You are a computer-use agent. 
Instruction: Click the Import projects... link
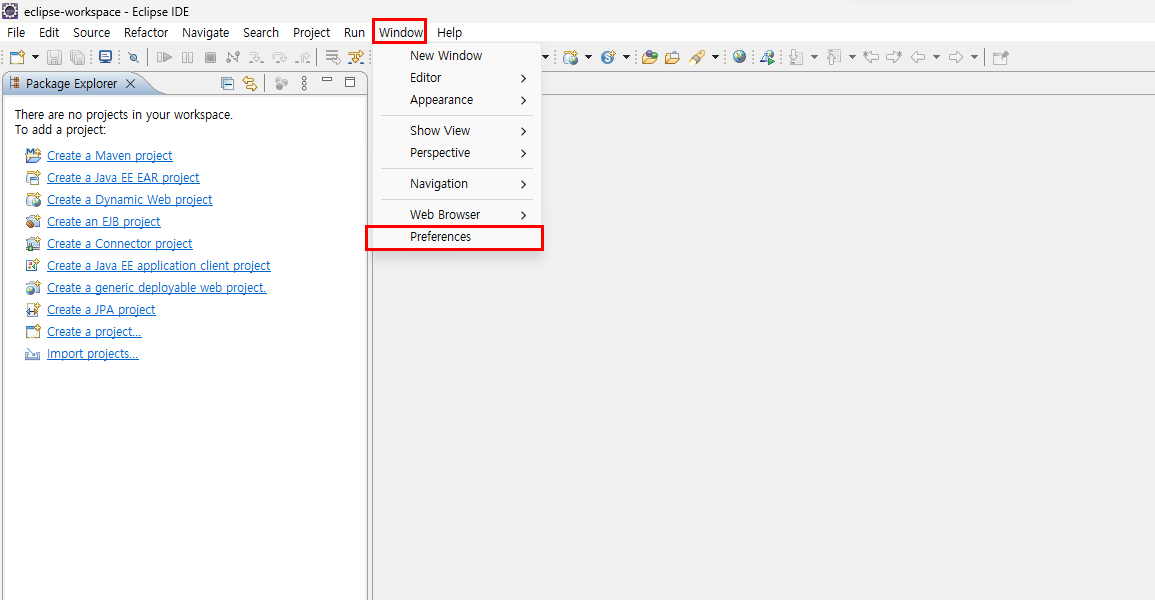[93, 354]
